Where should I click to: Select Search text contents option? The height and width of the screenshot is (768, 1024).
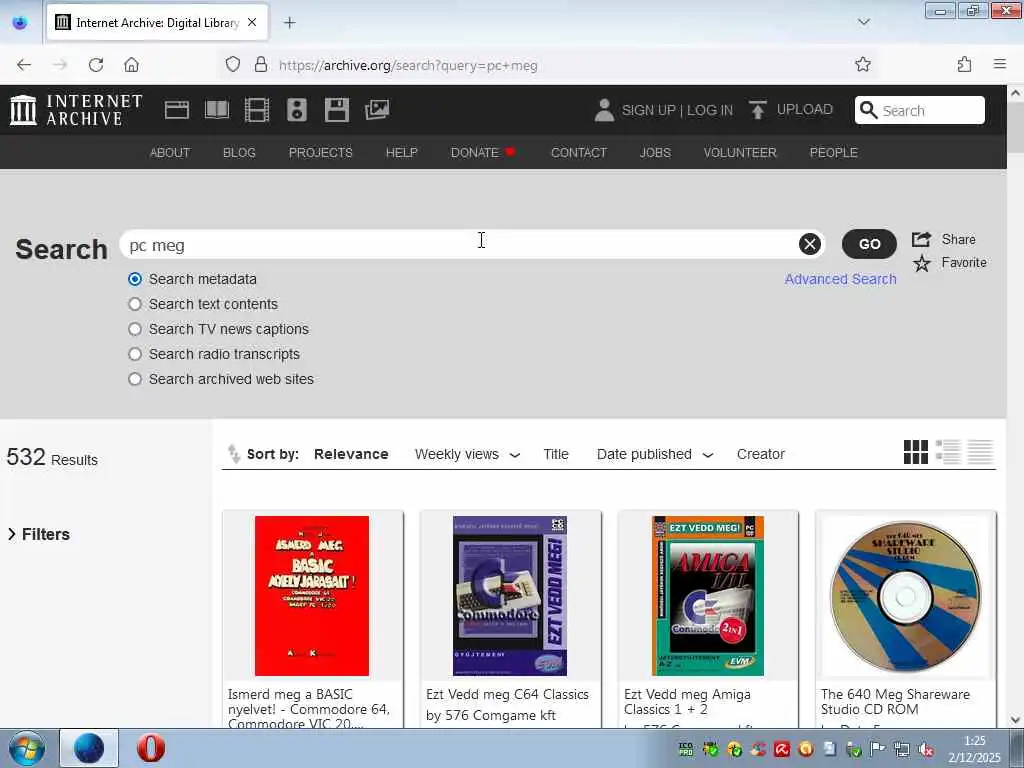pos(135,304)
